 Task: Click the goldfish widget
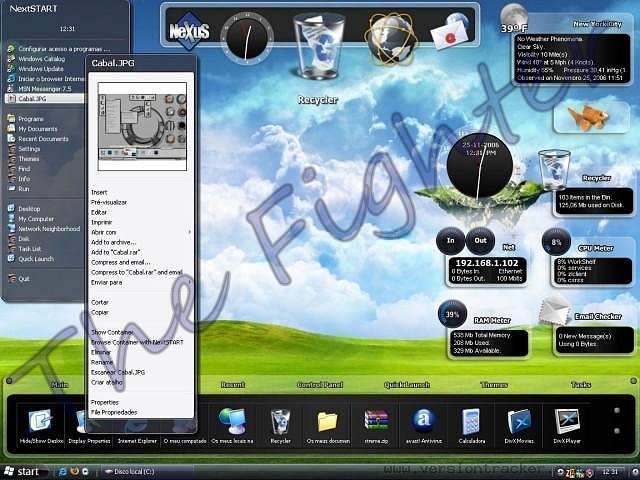[588, 118]
